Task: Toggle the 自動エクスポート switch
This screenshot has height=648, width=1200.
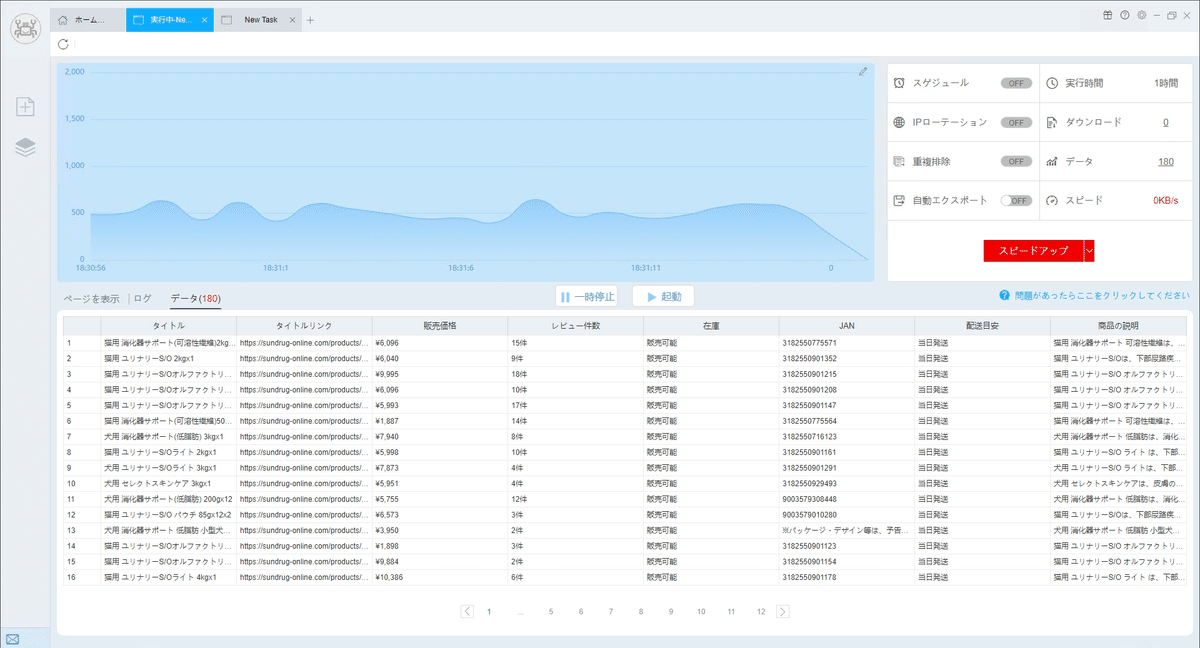Action: point(1016,200)
